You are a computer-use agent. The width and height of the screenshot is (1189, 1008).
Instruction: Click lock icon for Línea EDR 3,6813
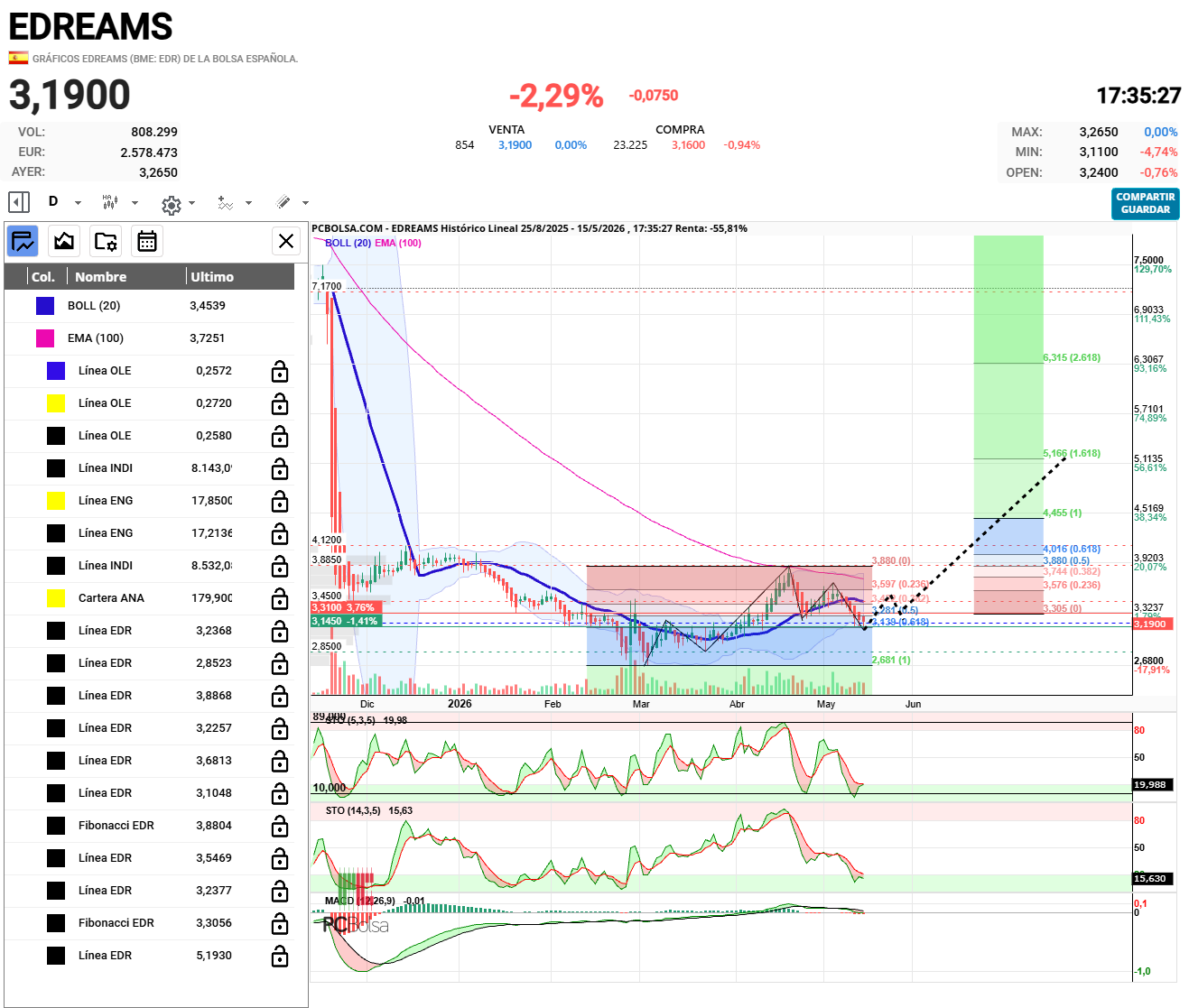[x=280, y=761]
